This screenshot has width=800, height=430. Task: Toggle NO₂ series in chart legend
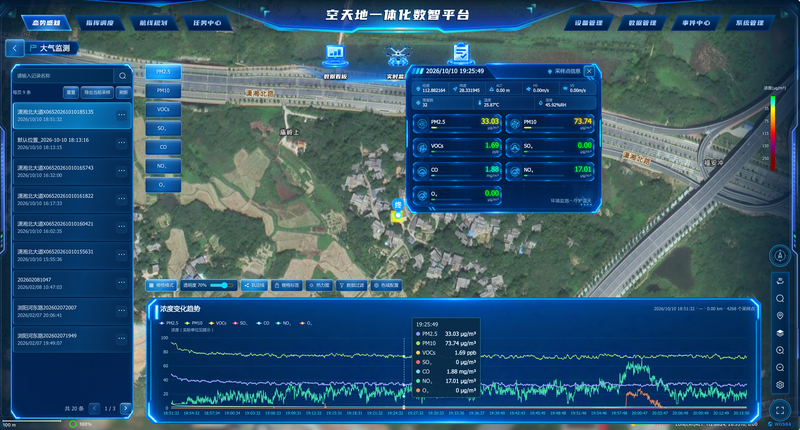pos(283,323)
